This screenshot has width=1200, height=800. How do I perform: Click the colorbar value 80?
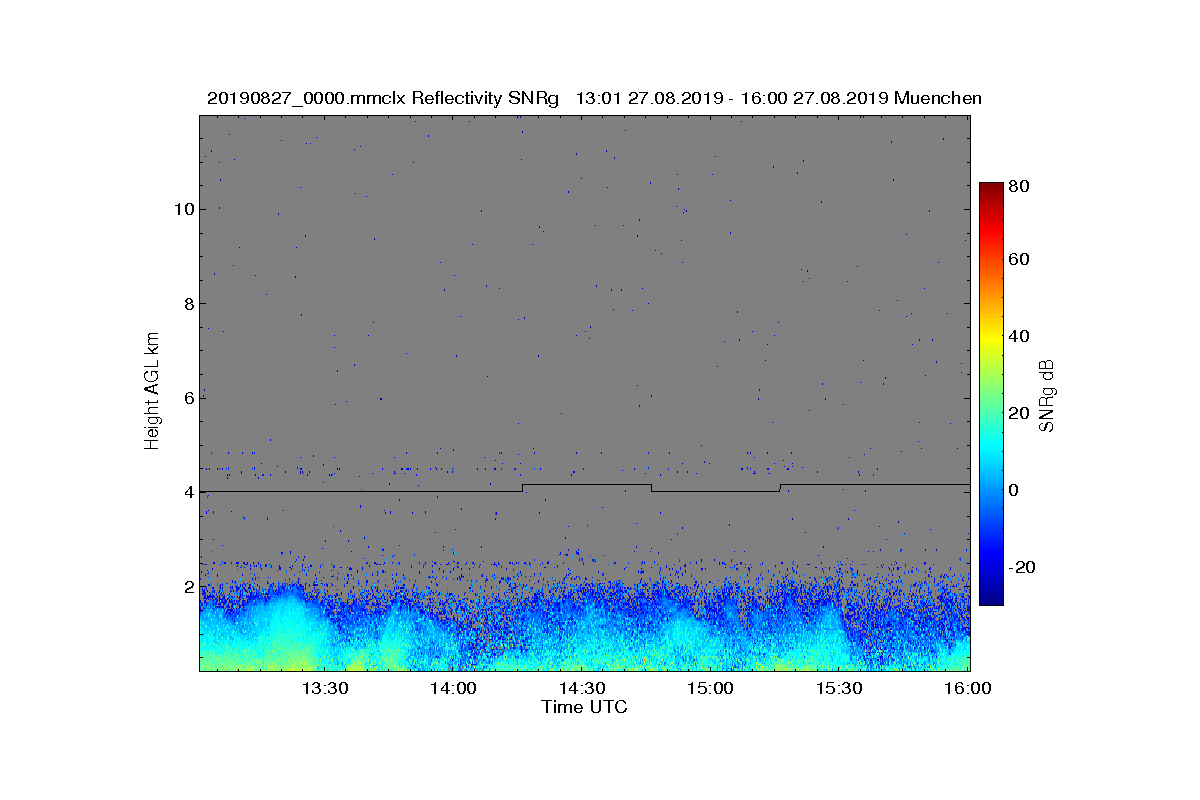[1020, 186]
